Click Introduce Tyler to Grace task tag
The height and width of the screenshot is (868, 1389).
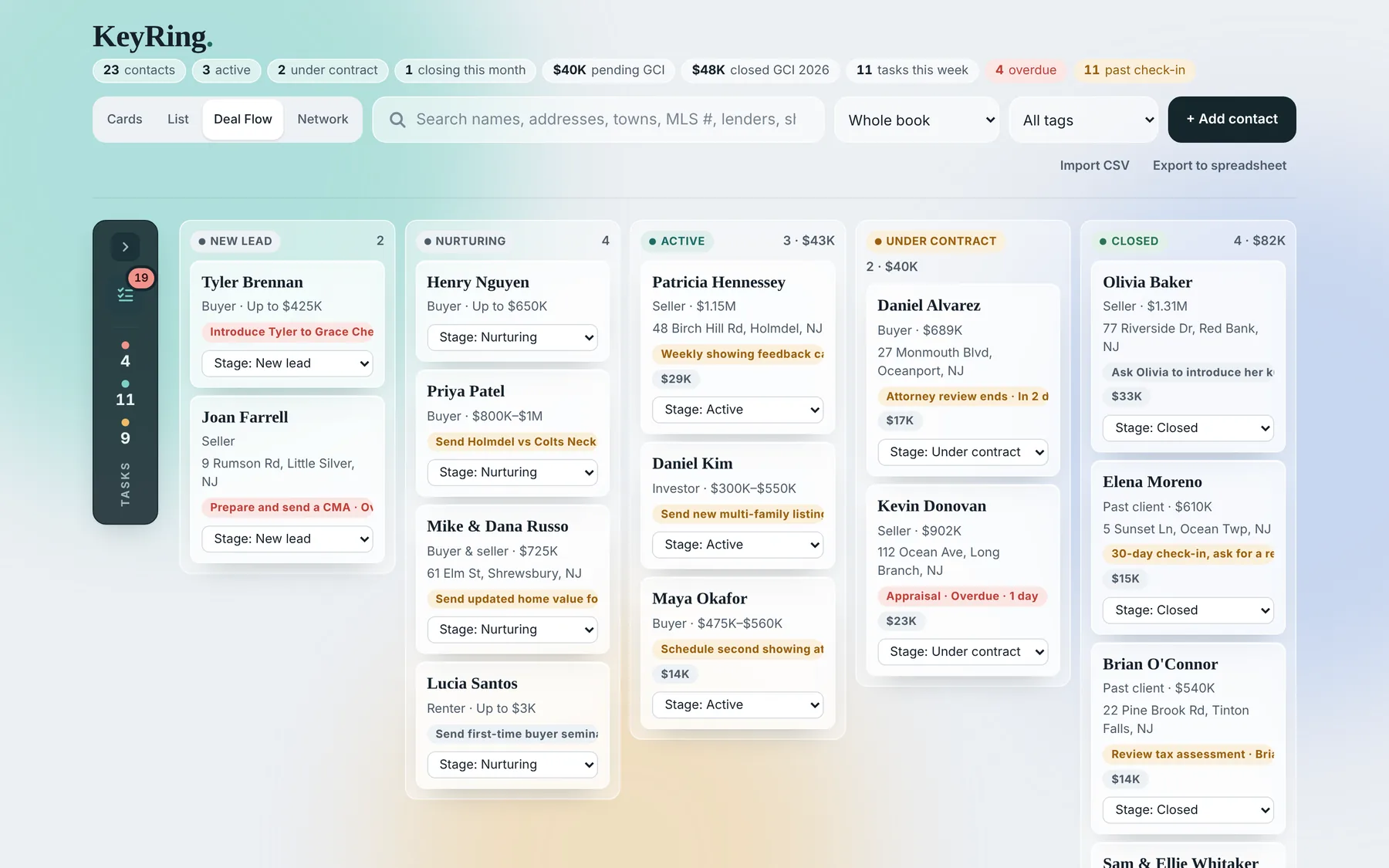(x=288, y=332)
